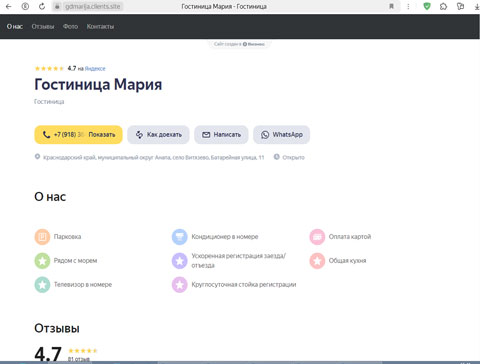
Task: Go to the 'Контакты' navigation tab
Action: click(100, 26)
